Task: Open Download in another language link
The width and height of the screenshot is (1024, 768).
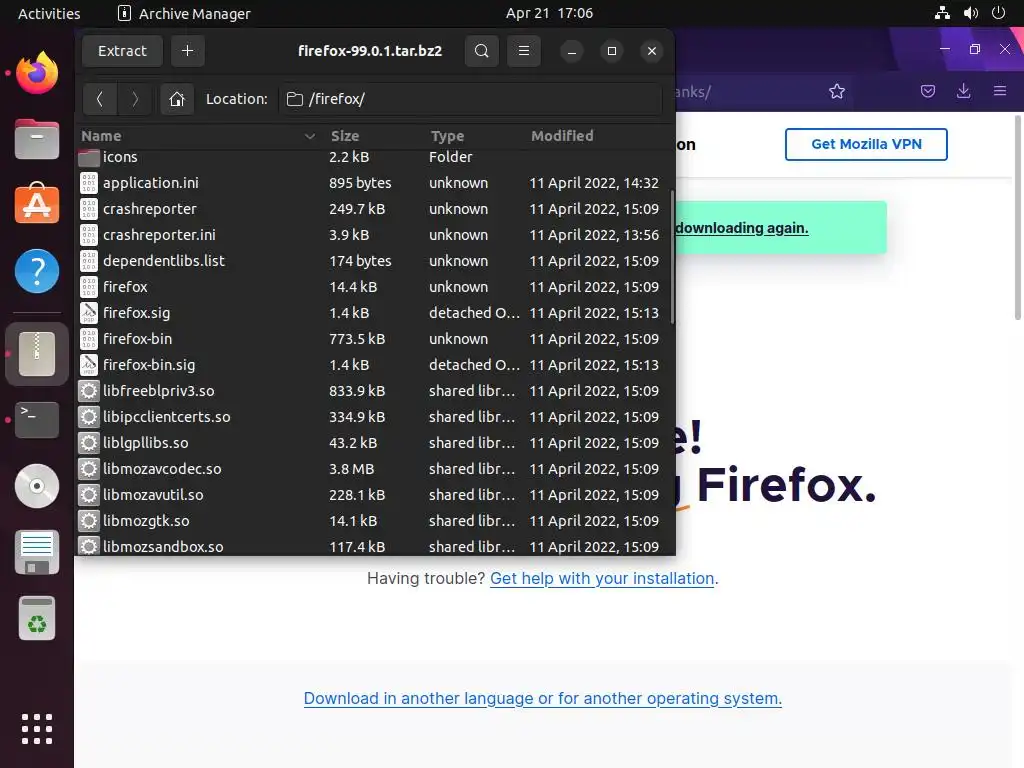Action: point(543,698)
